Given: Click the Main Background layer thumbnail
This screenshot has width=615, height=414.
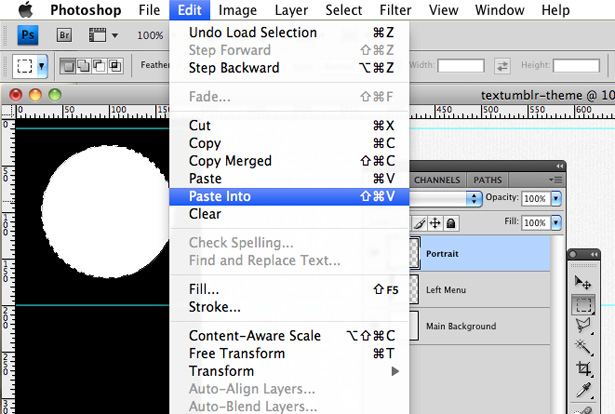Looking at the screenshot, I should click(x=414, y=326).
